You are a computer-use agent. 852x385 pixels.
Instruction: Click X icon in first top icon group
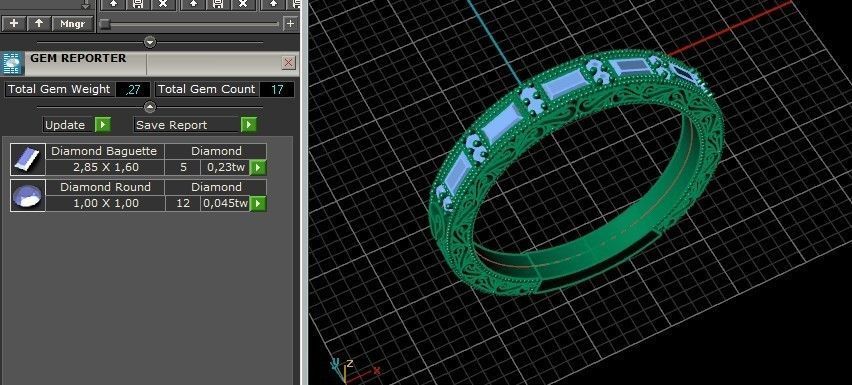(x=162, y=4)
